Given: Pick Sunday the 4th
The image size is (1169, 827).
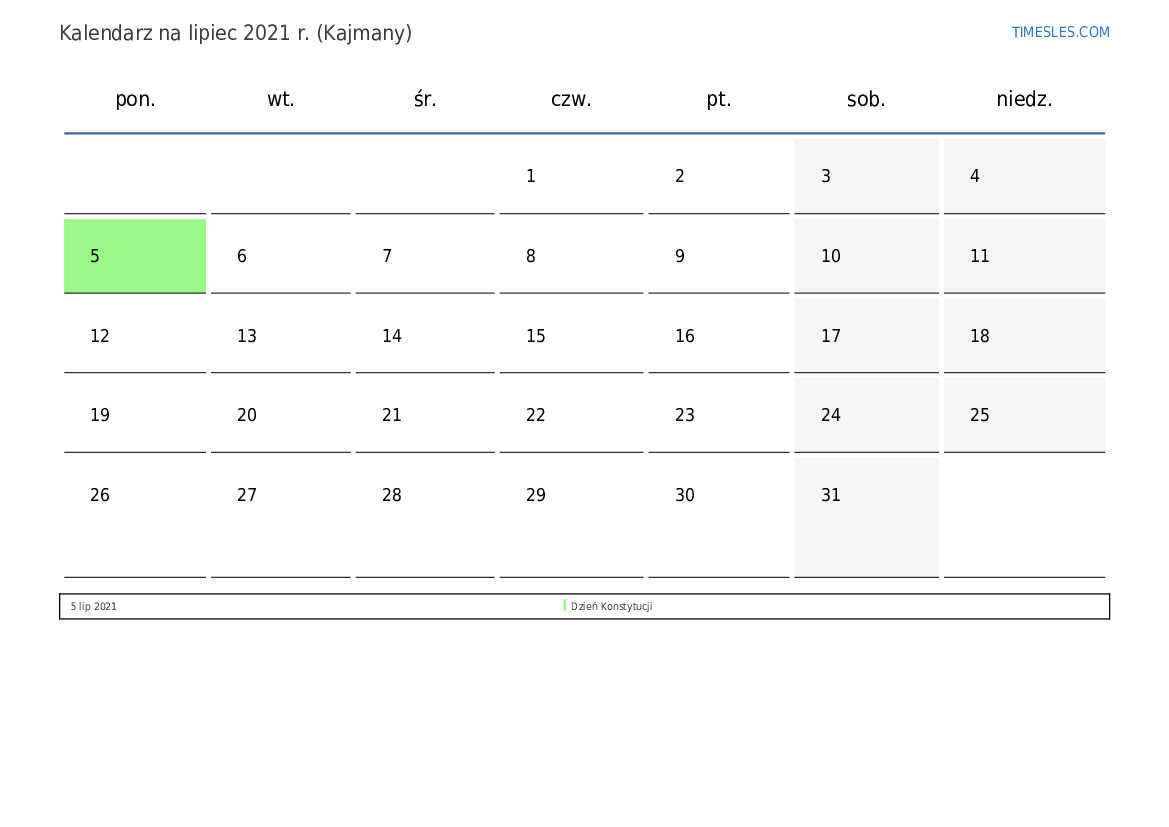Looking at the screenshot, I should (1024, 176).
